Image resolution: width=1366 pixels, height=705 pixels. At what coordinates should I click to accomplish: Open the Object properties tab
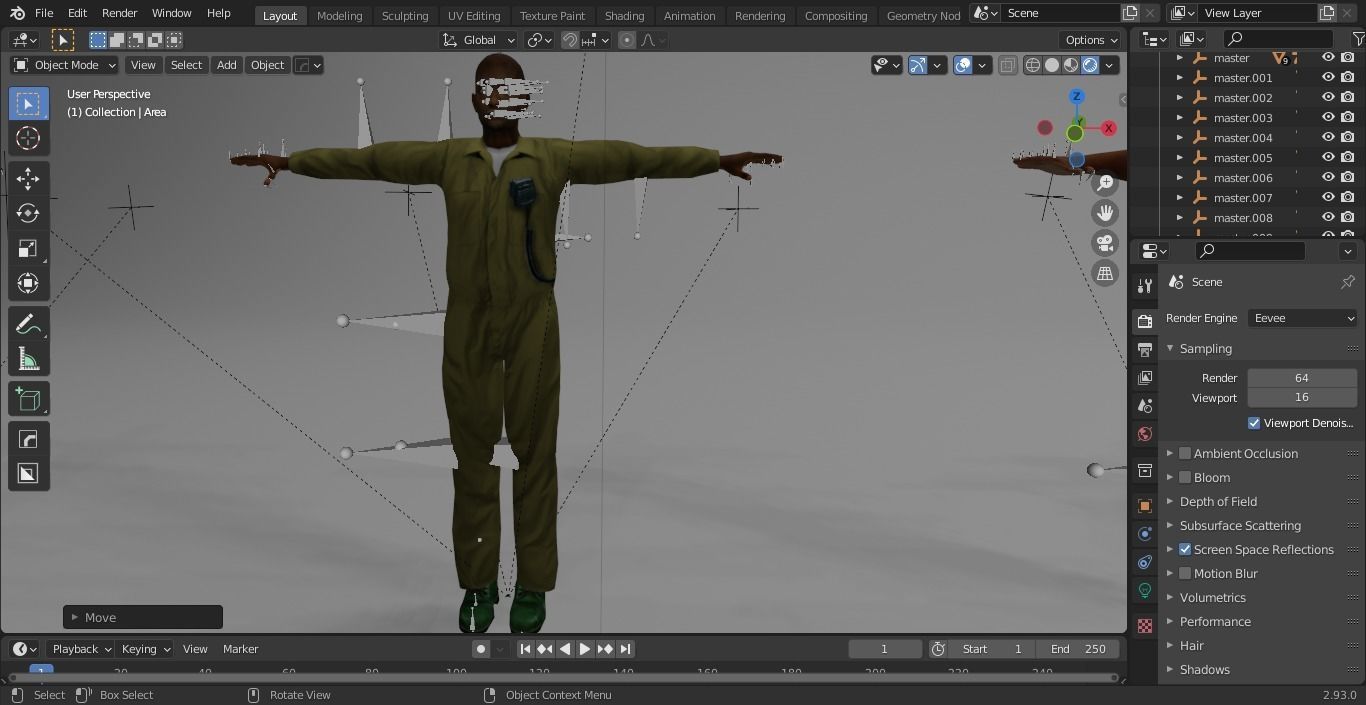pos(1145,505)
